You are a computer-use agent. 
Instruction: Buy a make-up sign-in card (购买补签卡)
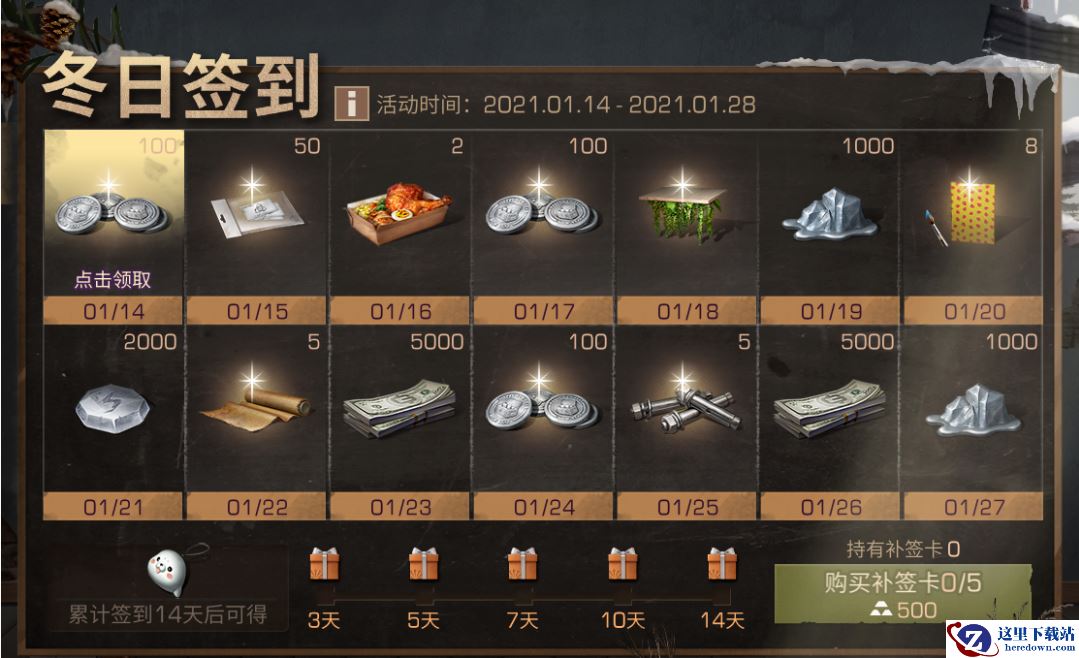(x=902, y=594)
